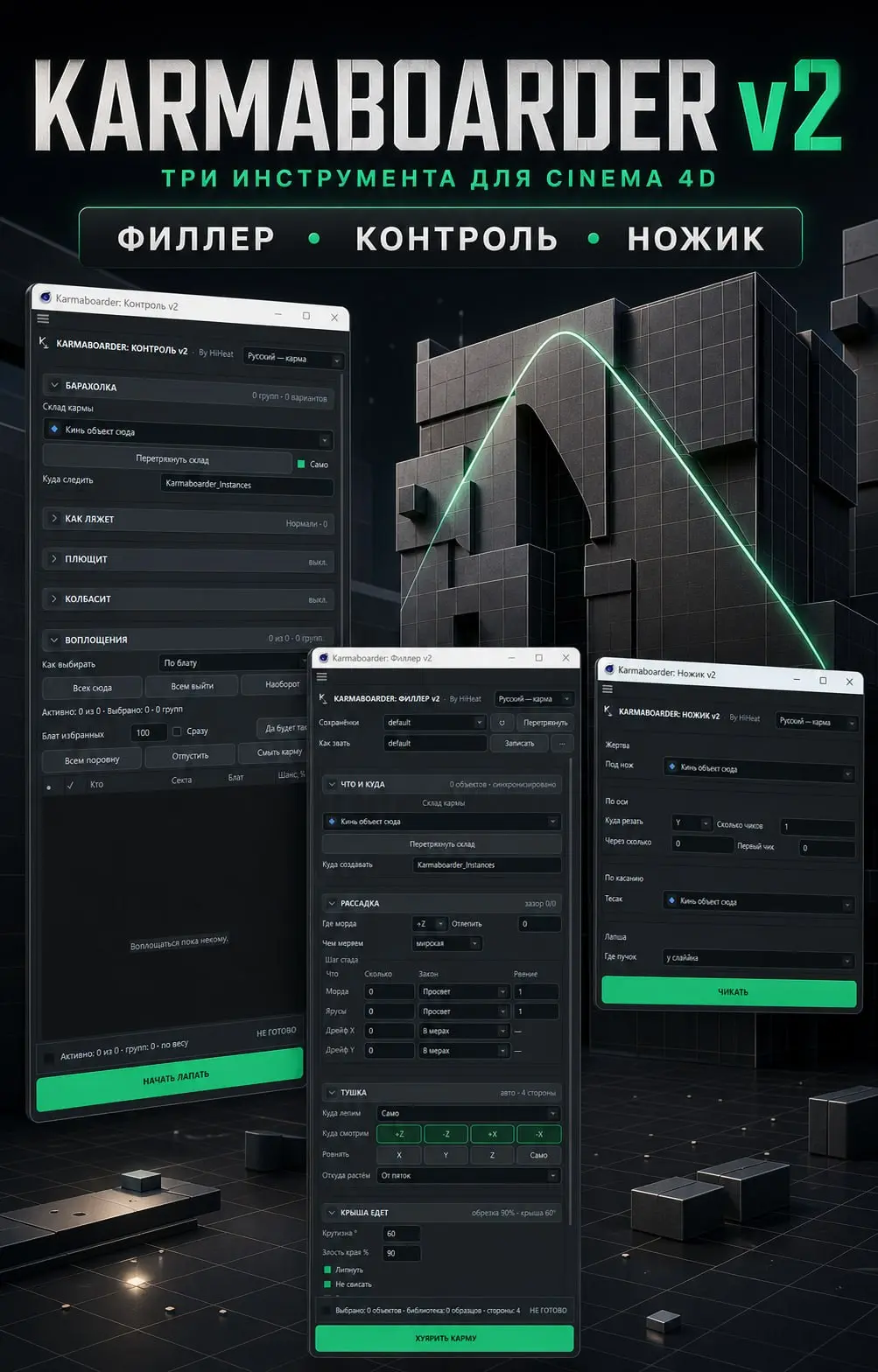
Task: Click the Всем выйти button
Action: click(192, 686)
